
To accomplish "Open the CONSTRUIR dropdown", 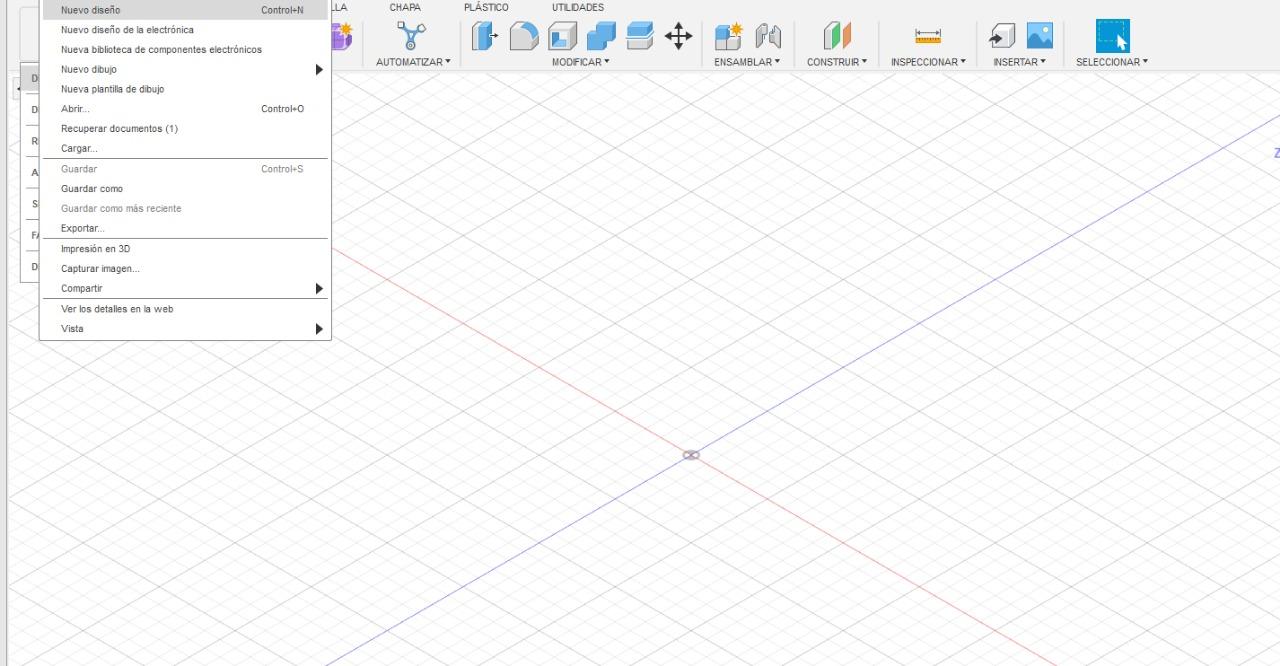I will [837, 62].
